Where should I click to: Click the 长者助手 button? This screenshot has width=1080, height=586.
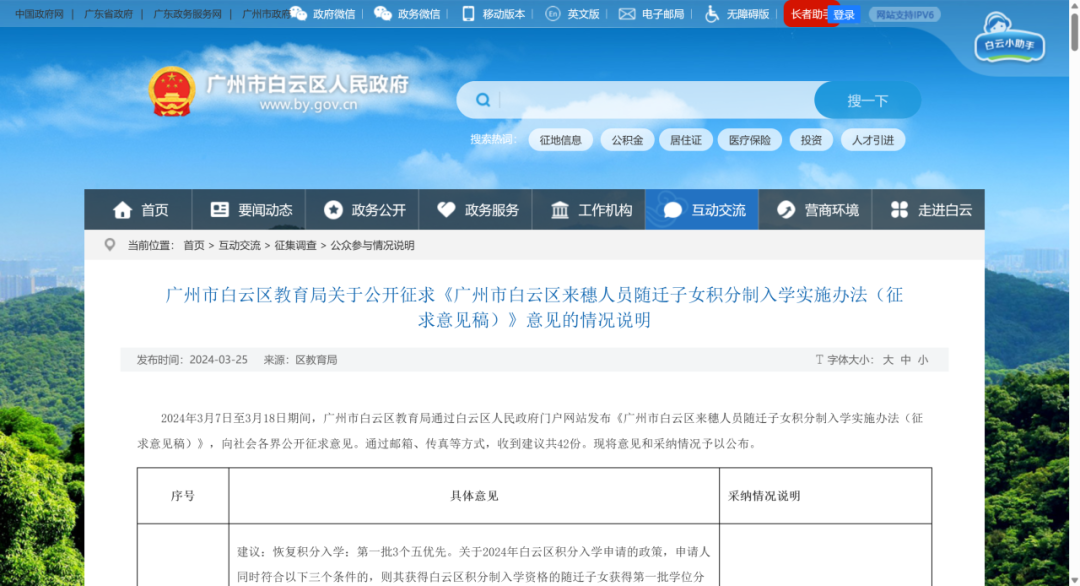pos(807,14)
